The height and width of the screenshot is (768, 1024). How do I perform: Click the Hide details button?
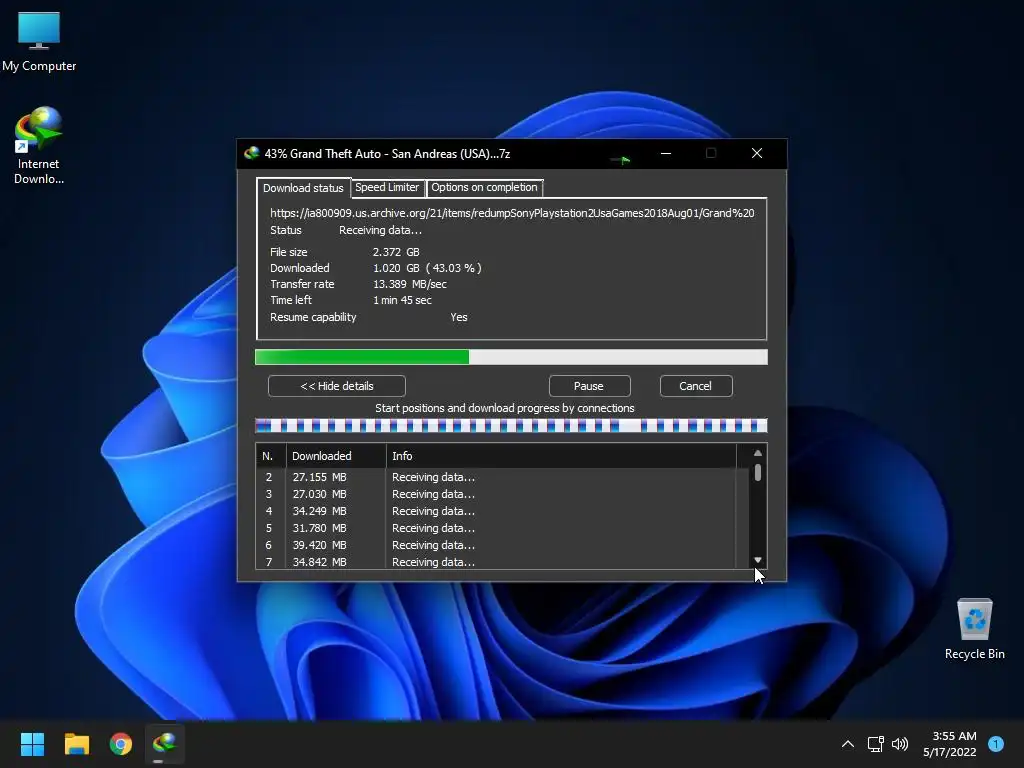tap(337, 386)
